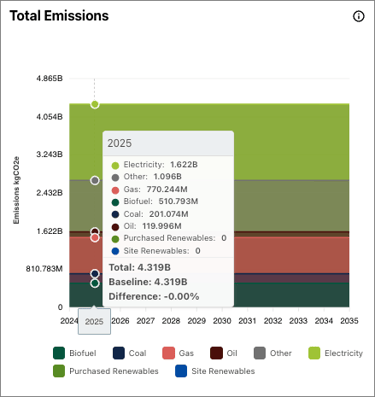
Task: Click the 2.432B y-axis value
Action: (x=49, y=193)
